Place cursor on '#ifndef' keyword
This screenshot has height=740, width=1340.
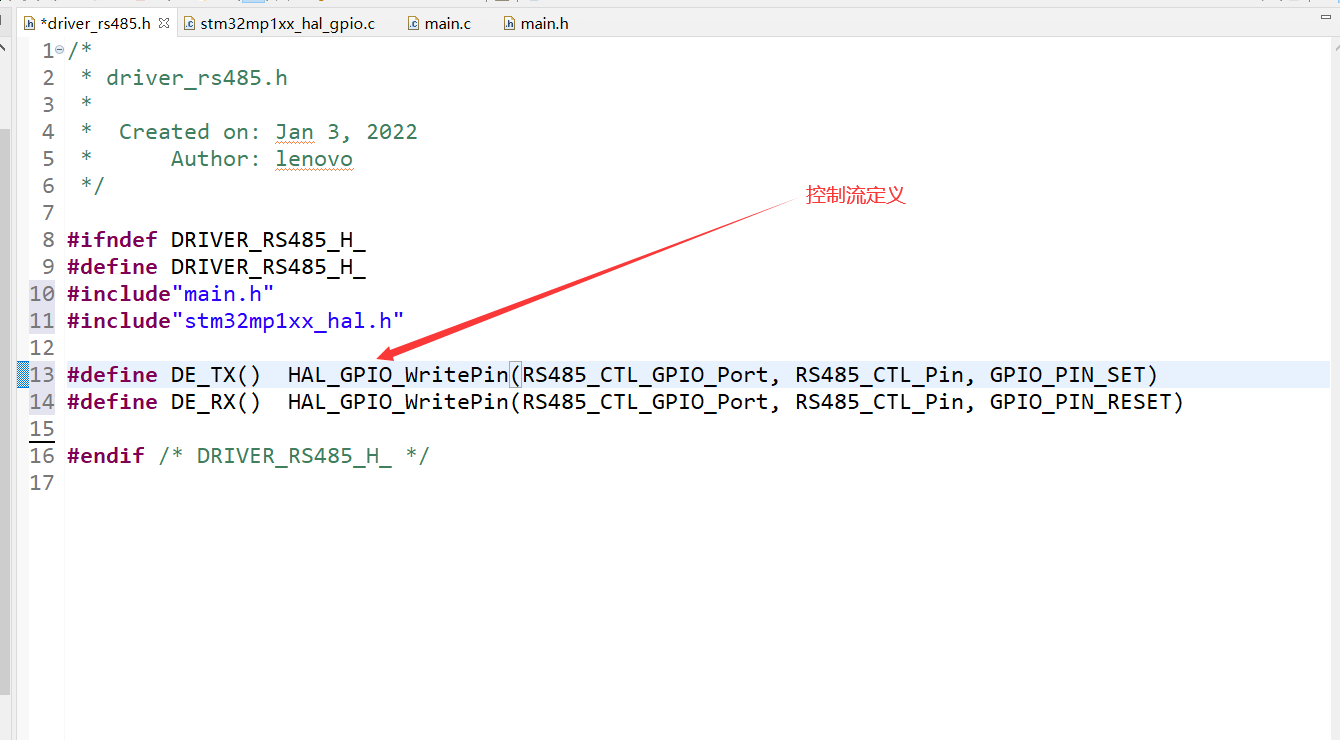[112, 239]
